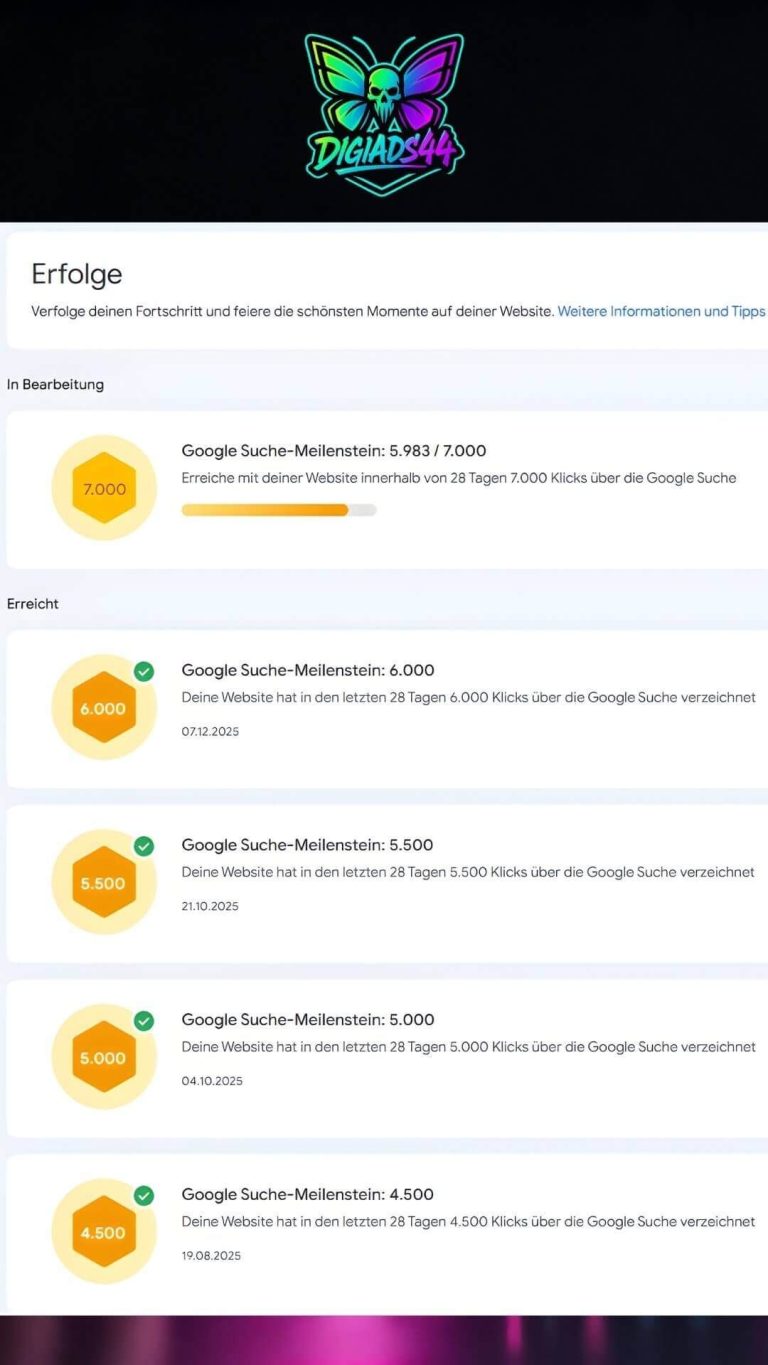Click the green checkmark on the 4.500 milestone
The height and width of the screenshot is (1365, 768).
(x=142, y=1196)
